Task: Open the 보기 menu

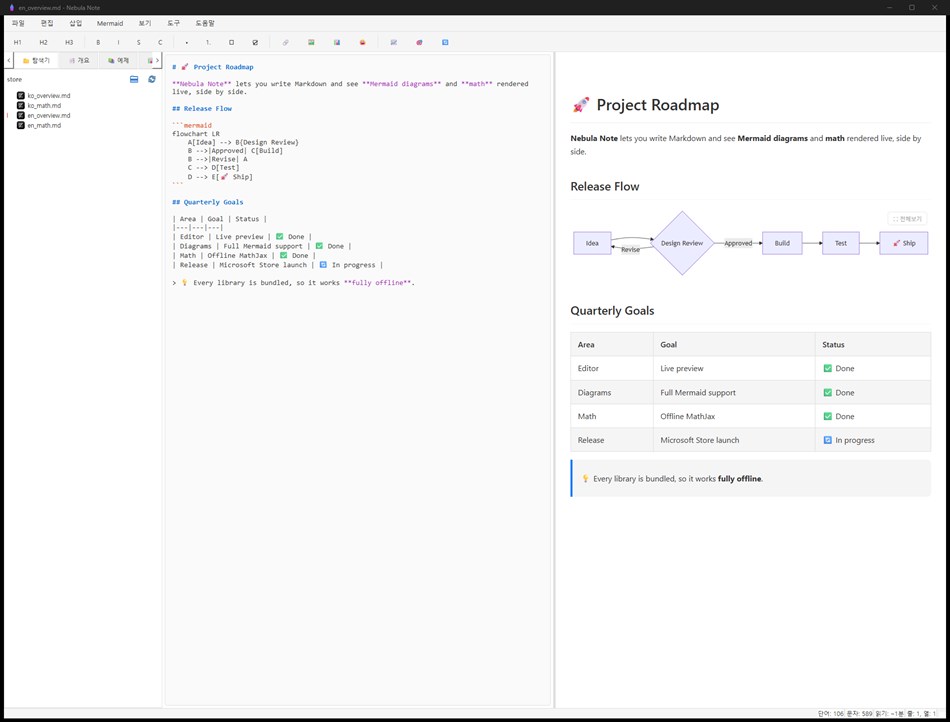Action: (144, 23)
